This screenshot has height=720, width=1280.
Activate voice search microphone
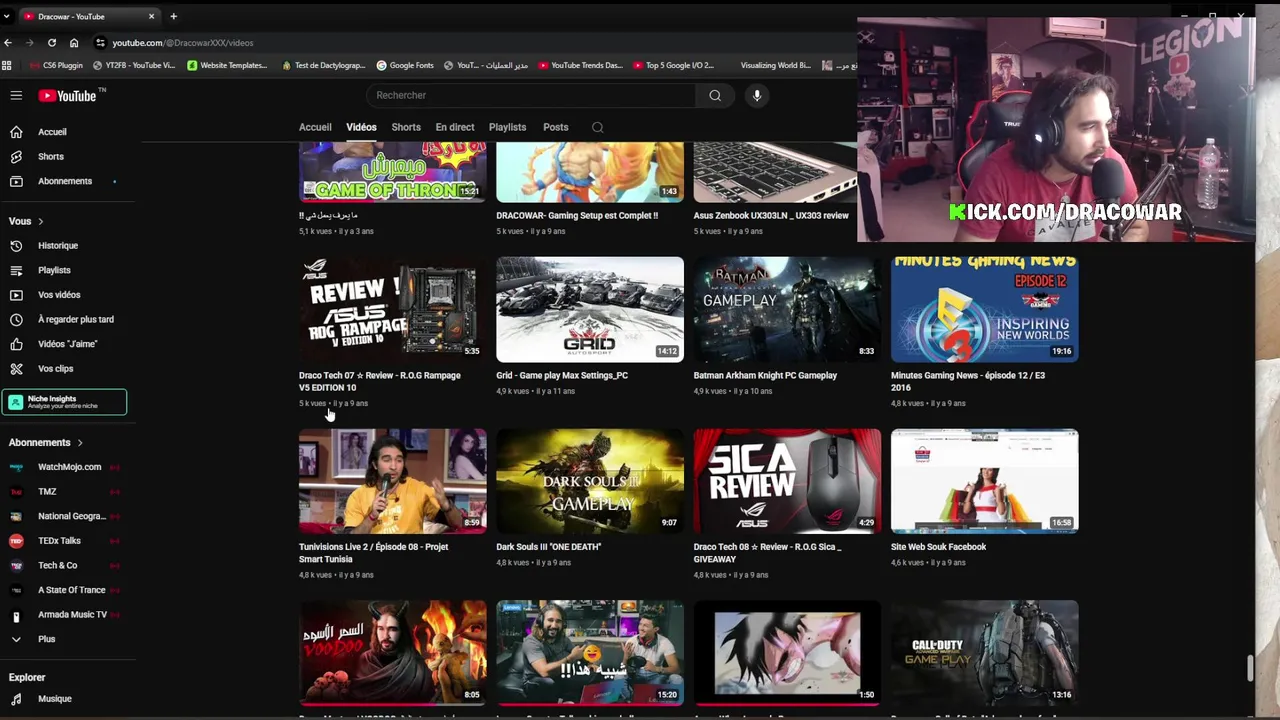point(757,95)
